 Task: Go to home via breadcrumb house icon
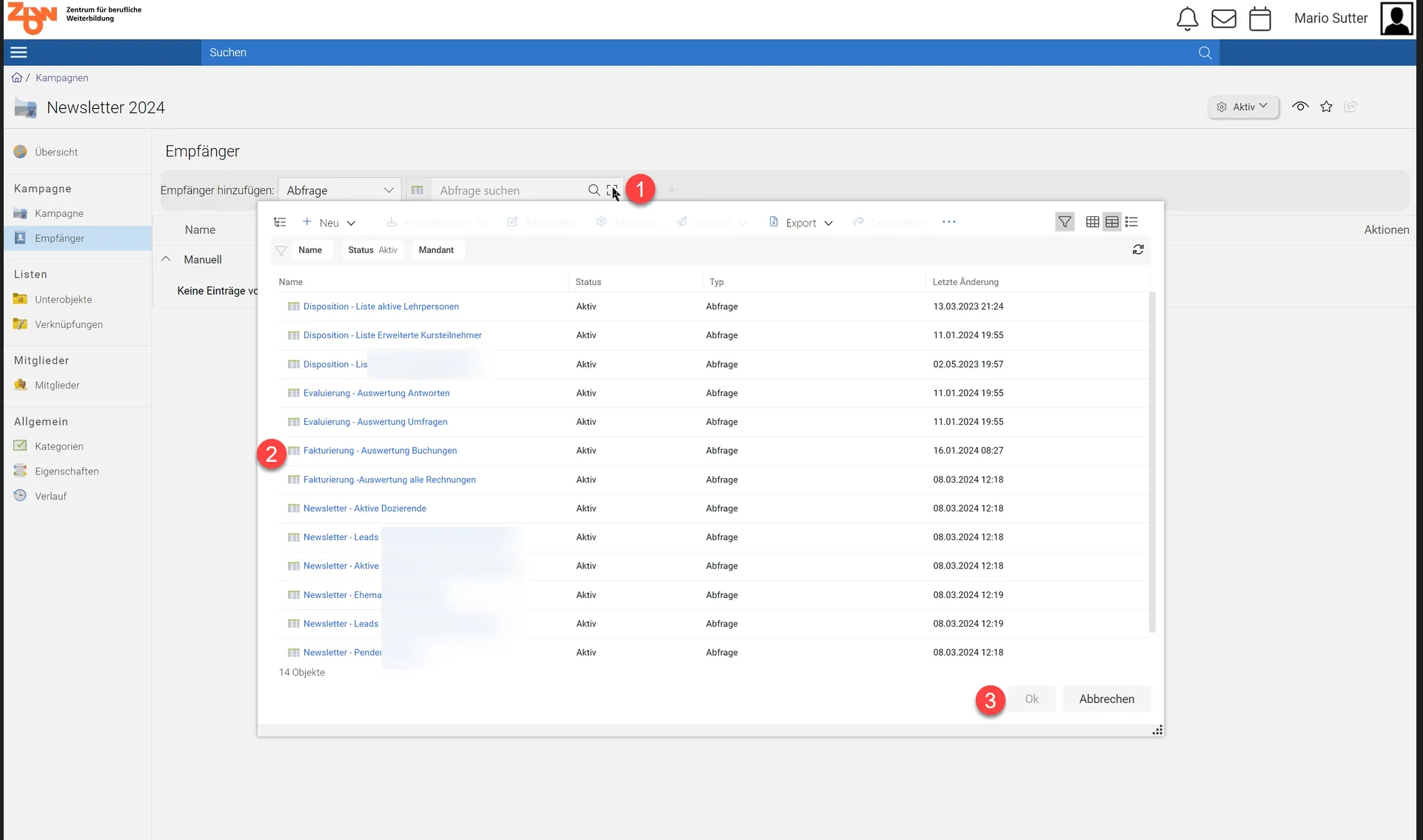click(x=16, y=78)
